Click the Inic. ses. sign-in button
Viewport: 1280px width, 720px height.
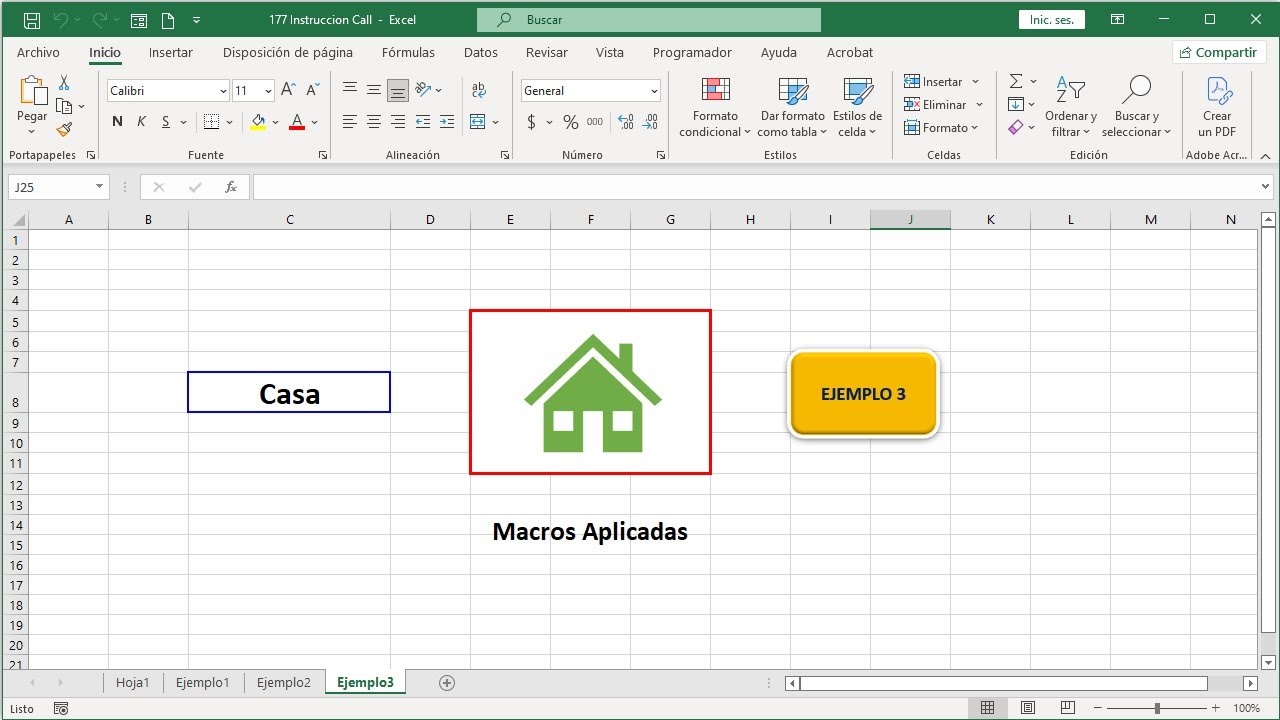point(1051,20)
